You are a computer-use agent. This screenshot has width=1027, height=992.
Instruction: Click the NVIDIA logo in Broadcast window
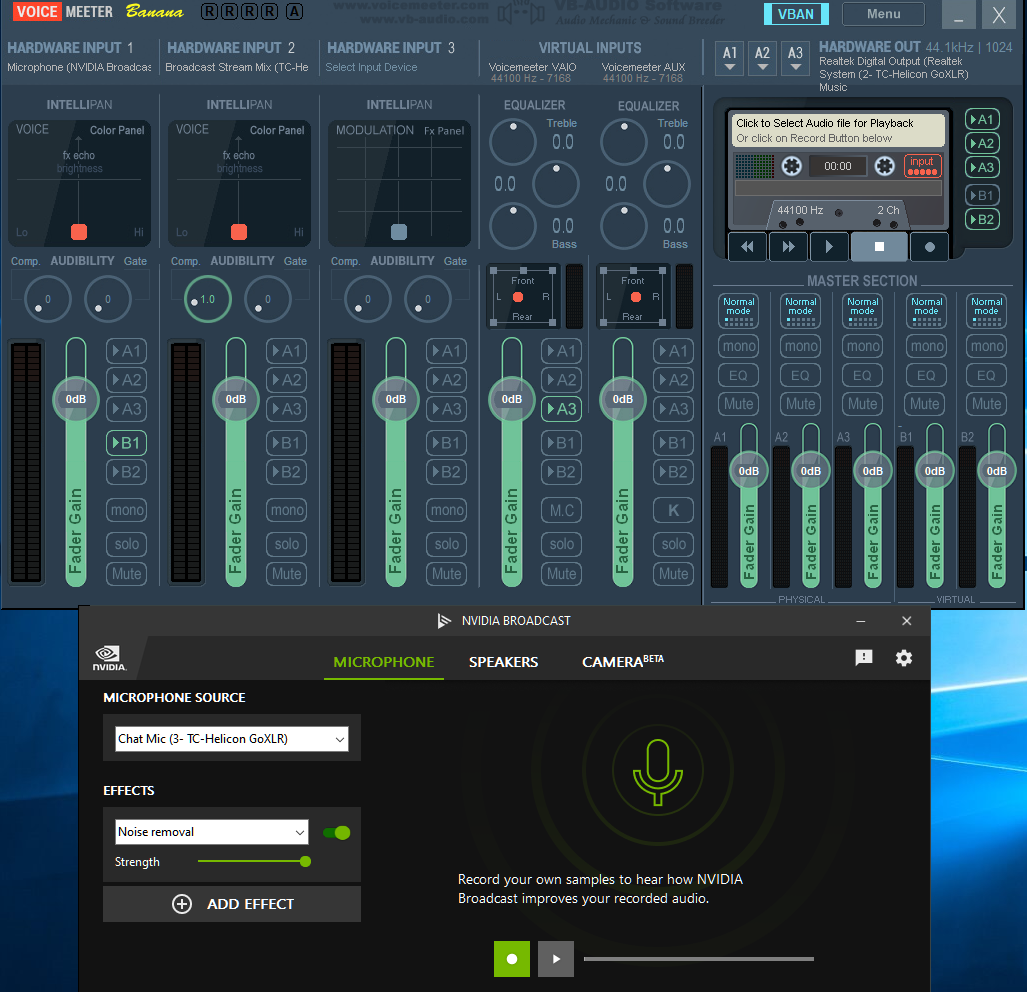[109, 658]
